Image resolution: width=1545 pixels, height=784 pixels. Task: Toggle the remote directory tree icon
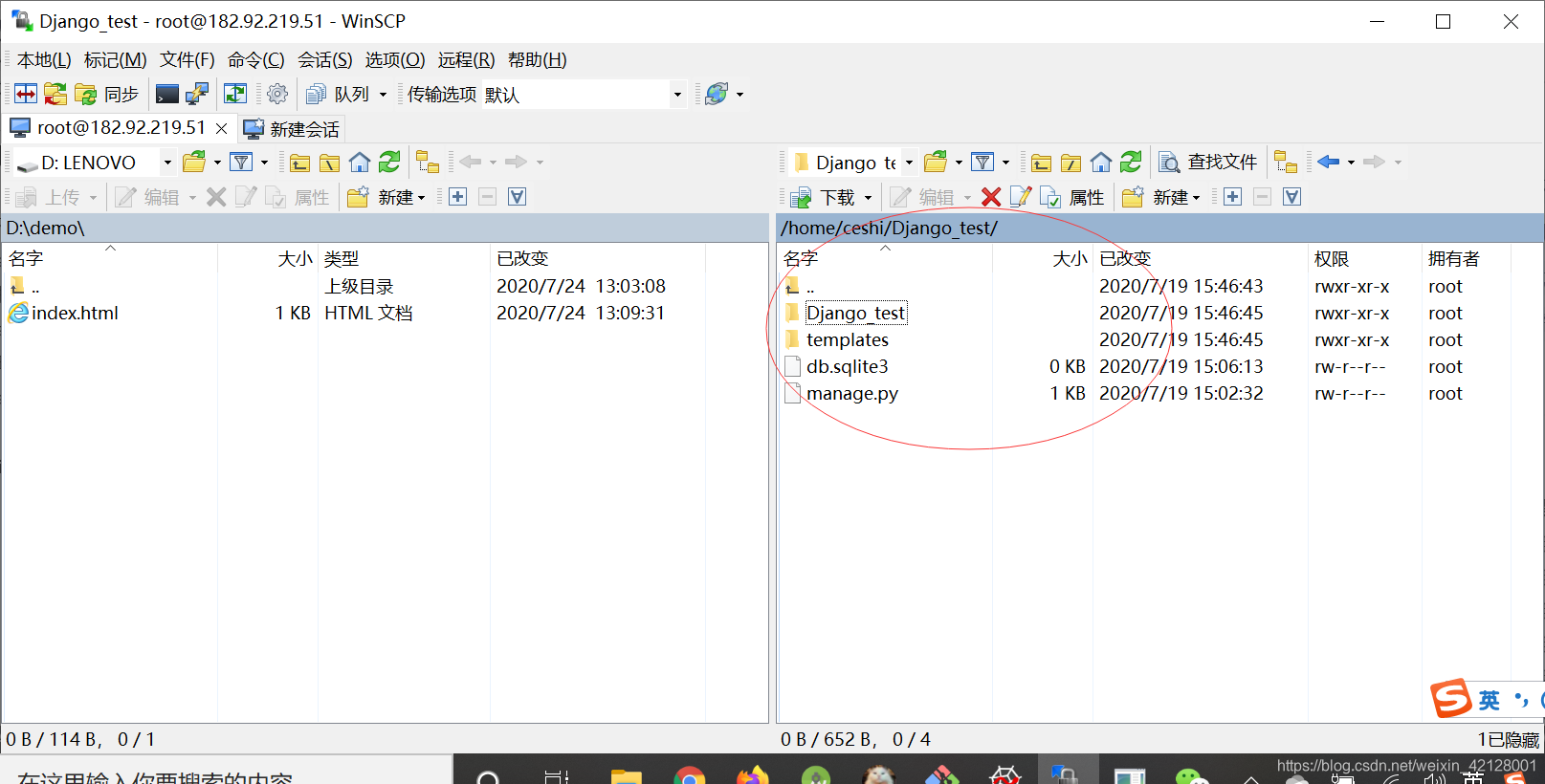tap(1286, 163)
